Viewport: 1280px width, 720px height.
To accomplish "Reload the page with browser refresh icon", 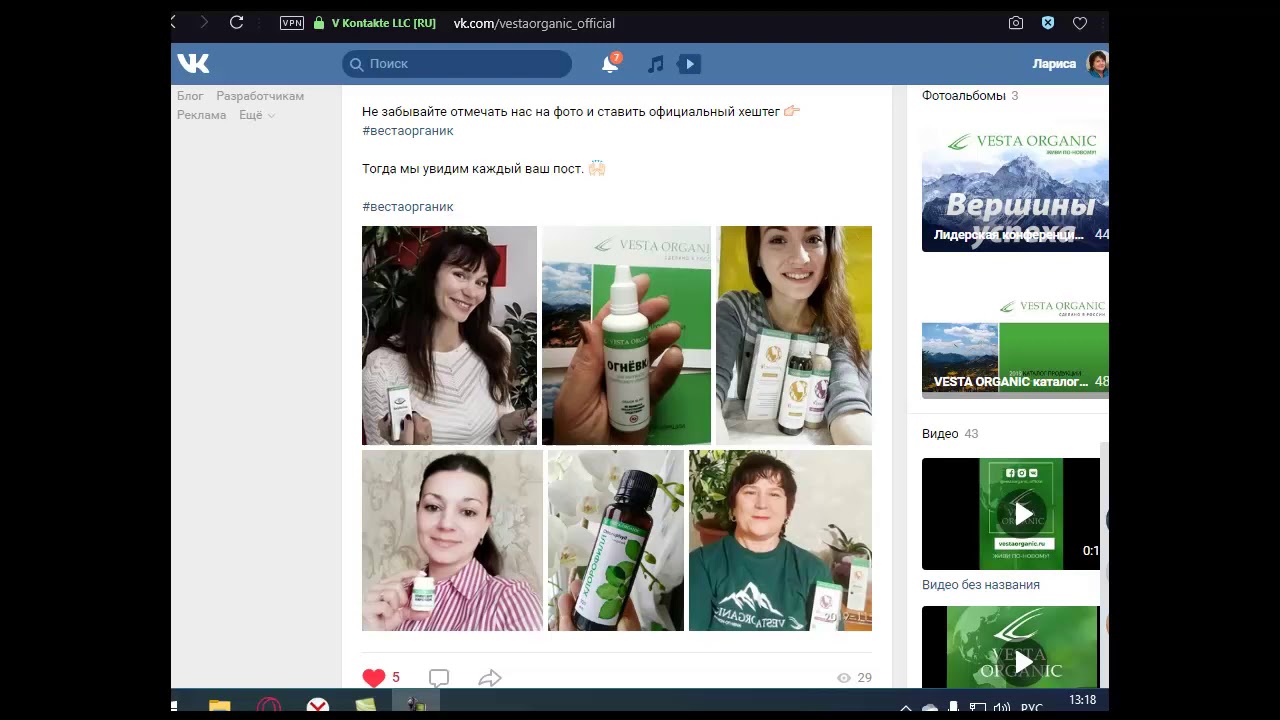I will coord(237,22).
